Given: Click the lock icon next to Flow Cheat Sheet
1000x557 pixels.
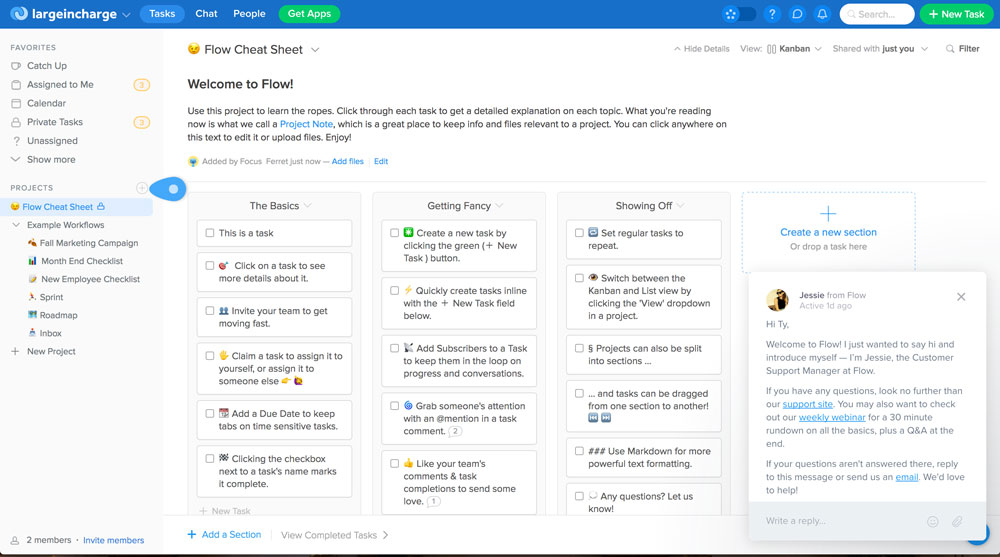Looking at the screenshot, I should pos(101,207).
